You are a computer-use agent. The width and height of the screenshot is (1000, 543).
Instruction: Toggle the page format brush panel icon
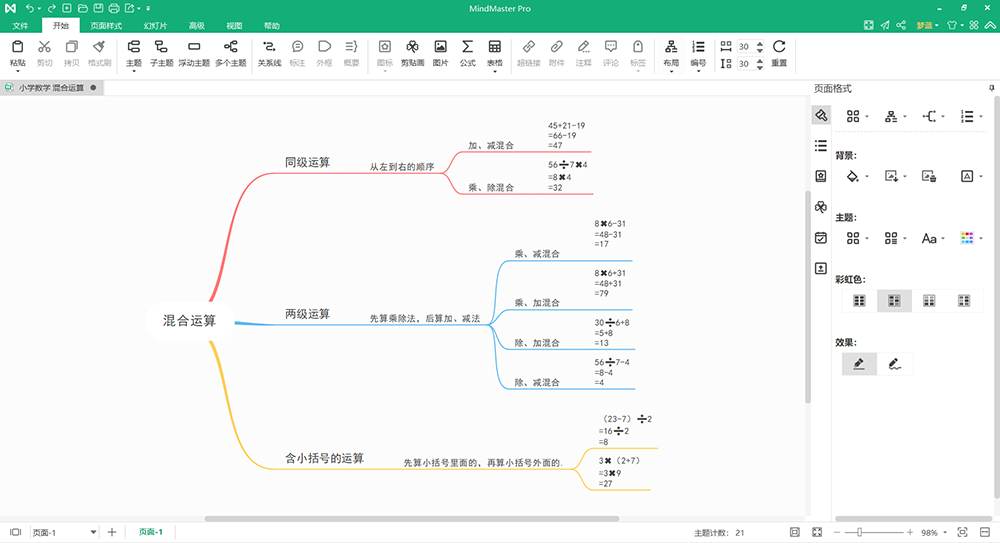[x=821, y=115]
